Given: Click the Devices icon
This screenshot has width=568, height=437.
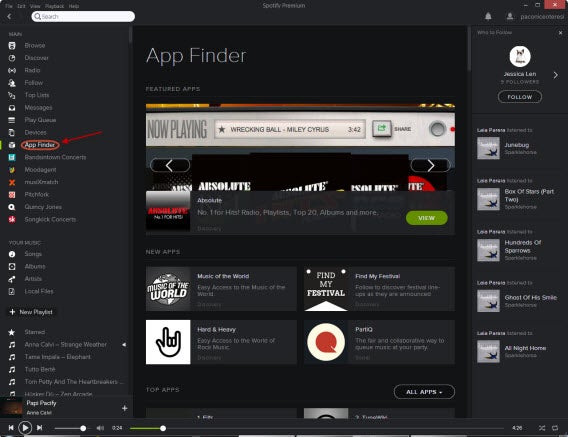Looking at the screenshot, I should (12, 133).
